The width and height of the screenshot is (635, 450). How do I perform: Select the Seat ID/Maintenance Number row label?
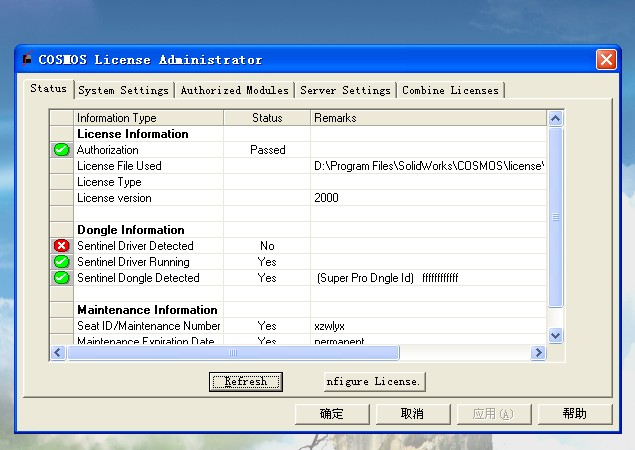tap(149, 326)
